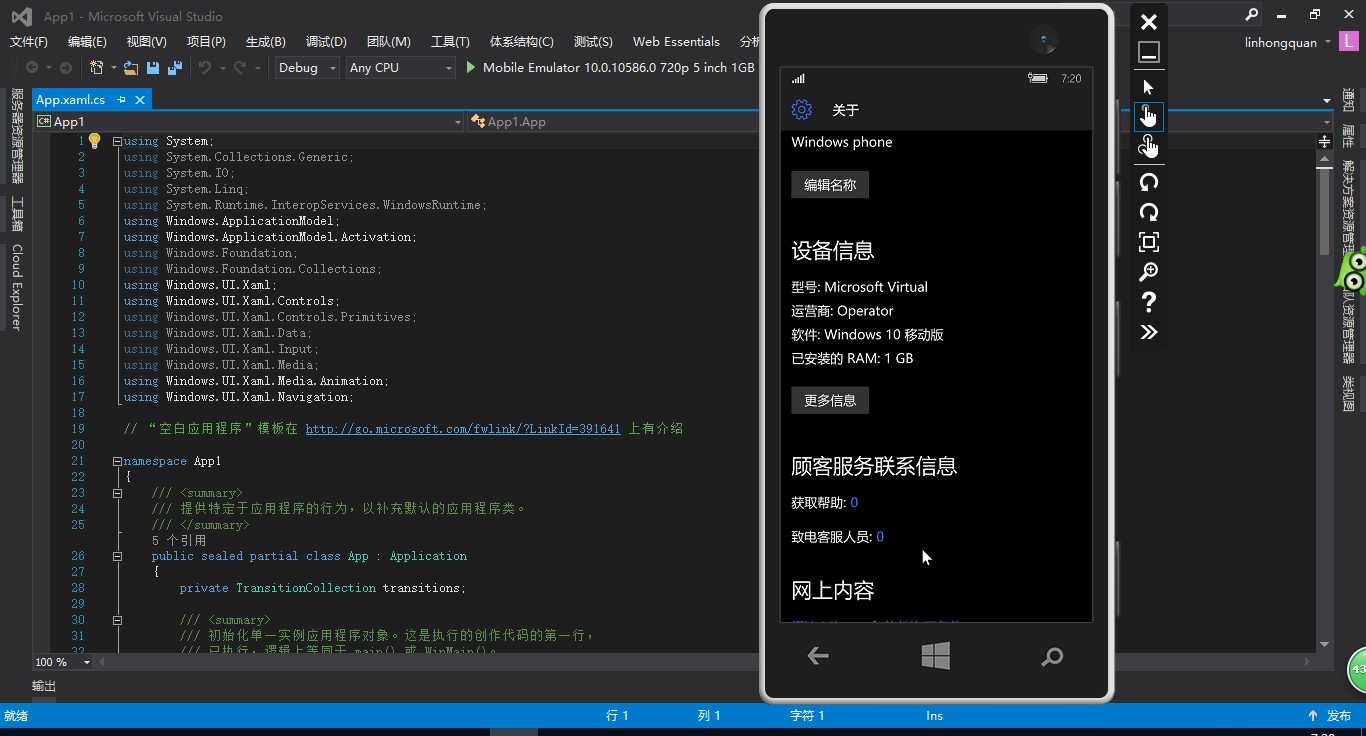Click the Redo toolbar icon
The width and height of the screenshot is (1366, 736).
pyautogui.click(x=241, y=67)
